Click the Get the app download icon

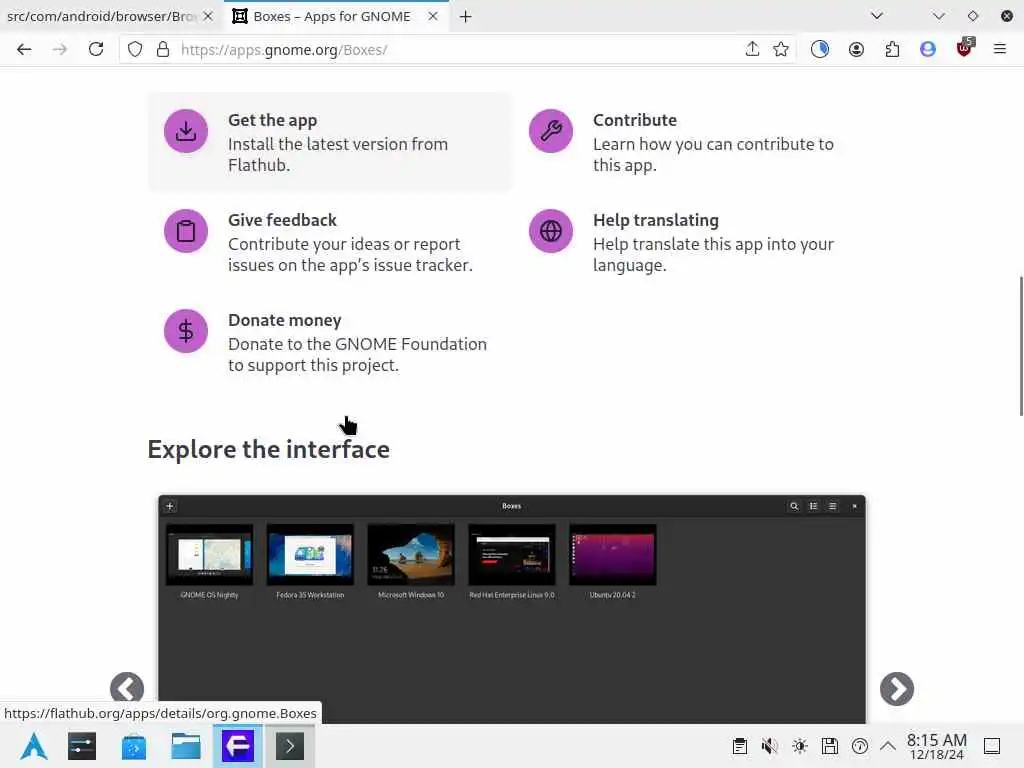point(186,131)
